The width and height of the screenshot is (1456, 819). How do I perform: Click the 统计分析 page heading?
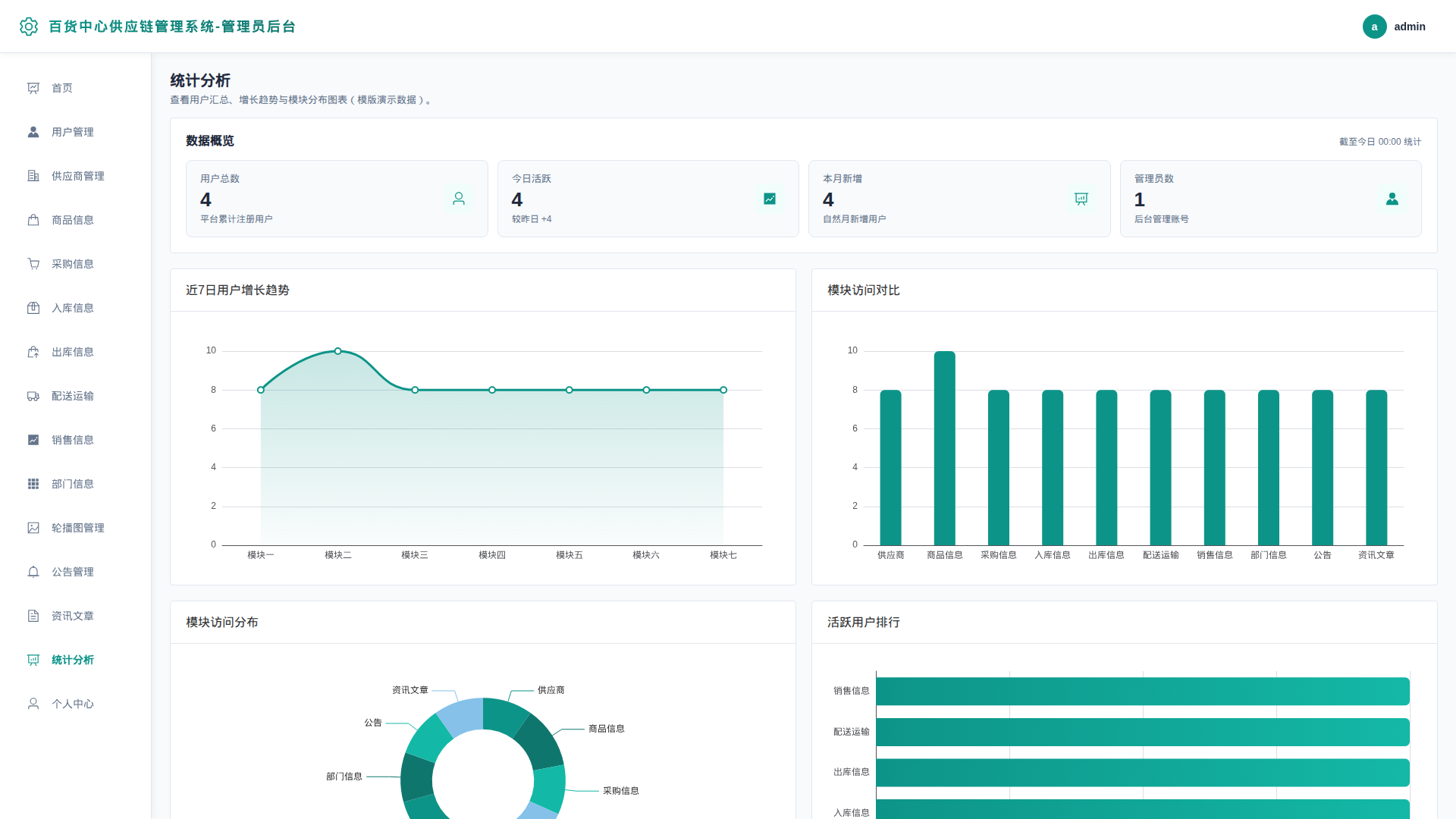(x=200, y=80)
